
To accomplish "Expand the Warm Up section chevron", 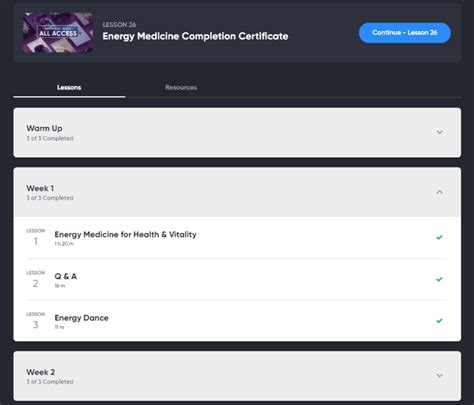I will pos(440,132).
